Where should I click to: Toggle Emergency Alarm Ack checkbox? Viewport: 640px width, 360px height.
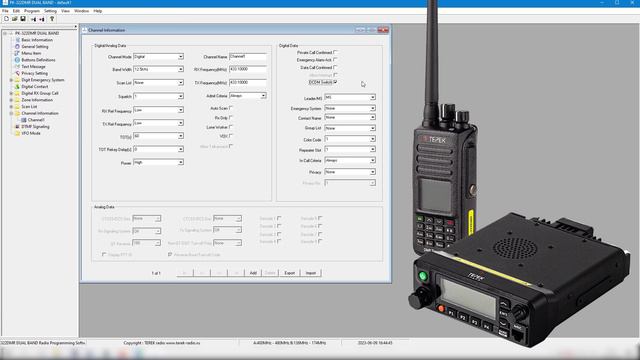pyautogui.click(x=335, y=60)
